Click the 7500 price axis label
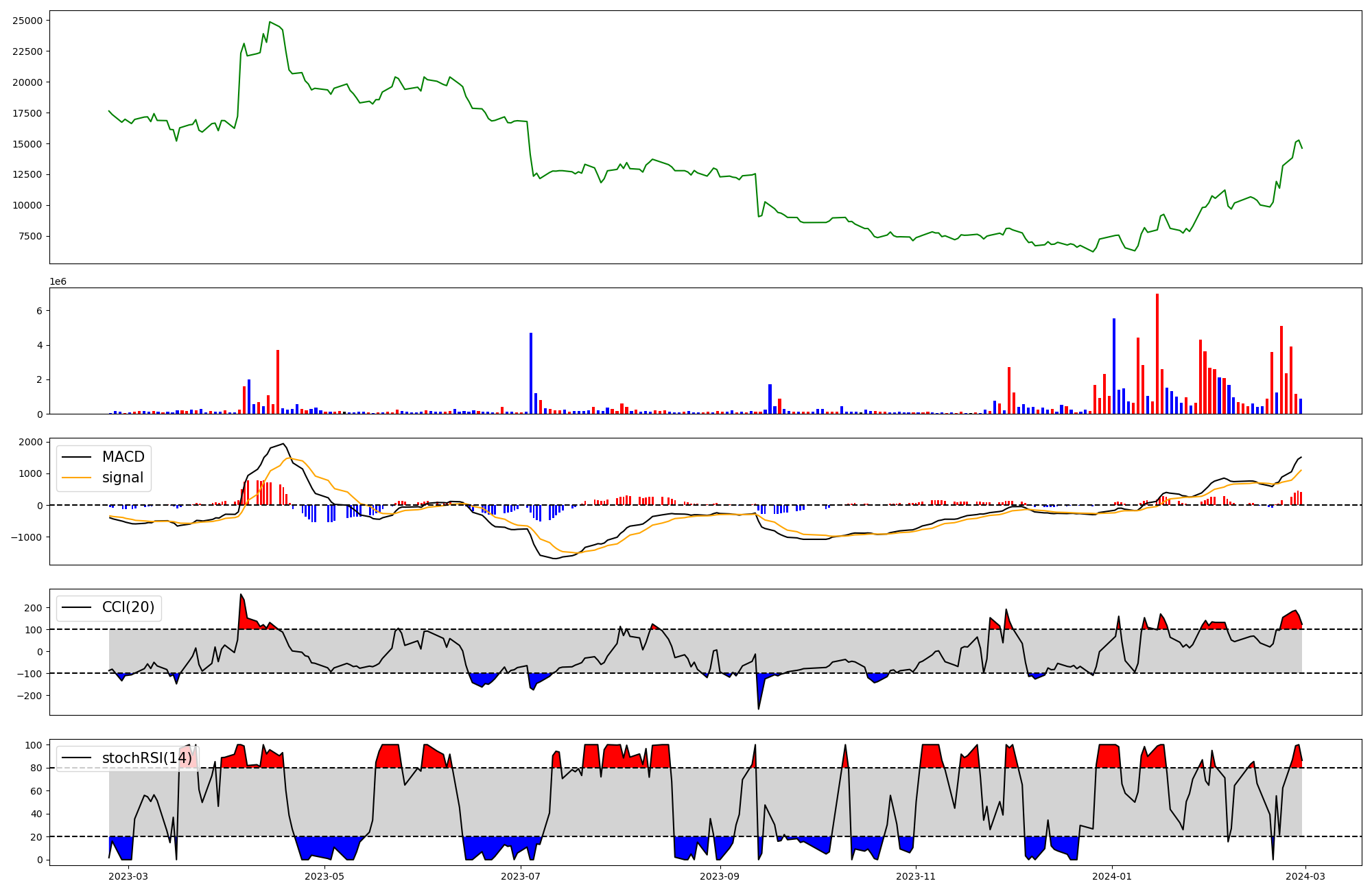Screen dimensions: 1372x892 30,236
